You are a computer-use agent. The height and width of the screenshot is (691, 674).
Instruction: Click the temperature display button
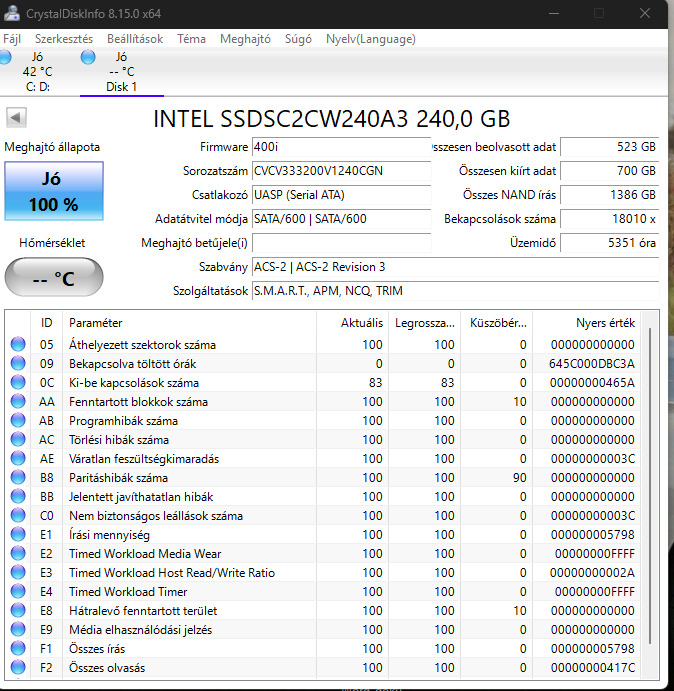53,278
